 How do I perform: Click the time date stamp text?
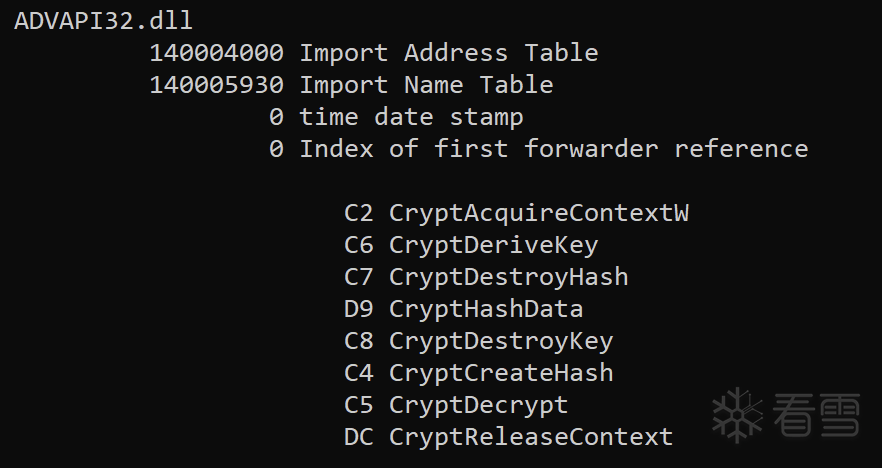pos(411,116)
